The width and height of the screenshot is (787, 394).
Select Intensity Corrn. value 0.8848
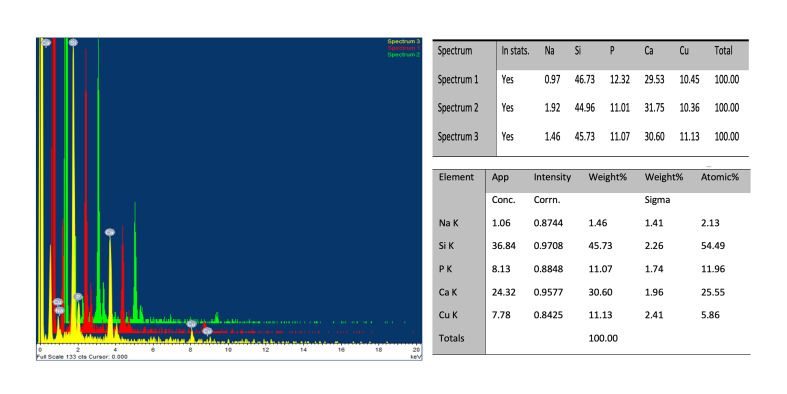[x=548, y=269]
